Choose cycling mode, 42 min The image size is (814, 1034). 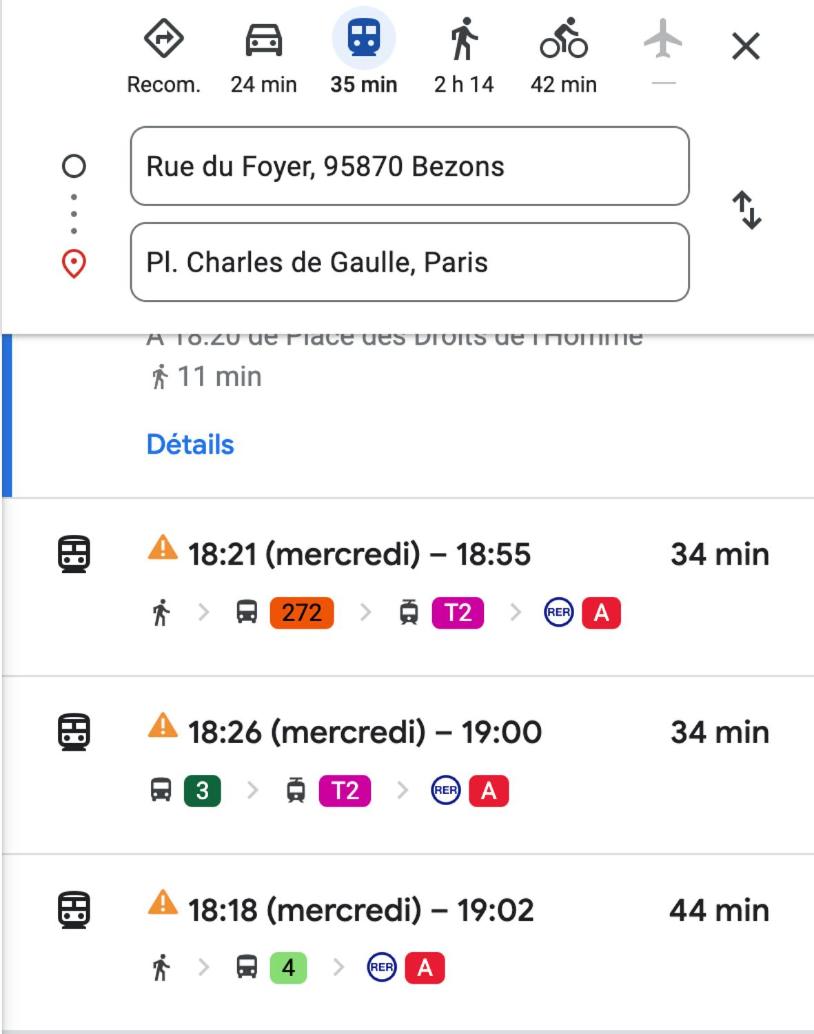tap(563, 41)
